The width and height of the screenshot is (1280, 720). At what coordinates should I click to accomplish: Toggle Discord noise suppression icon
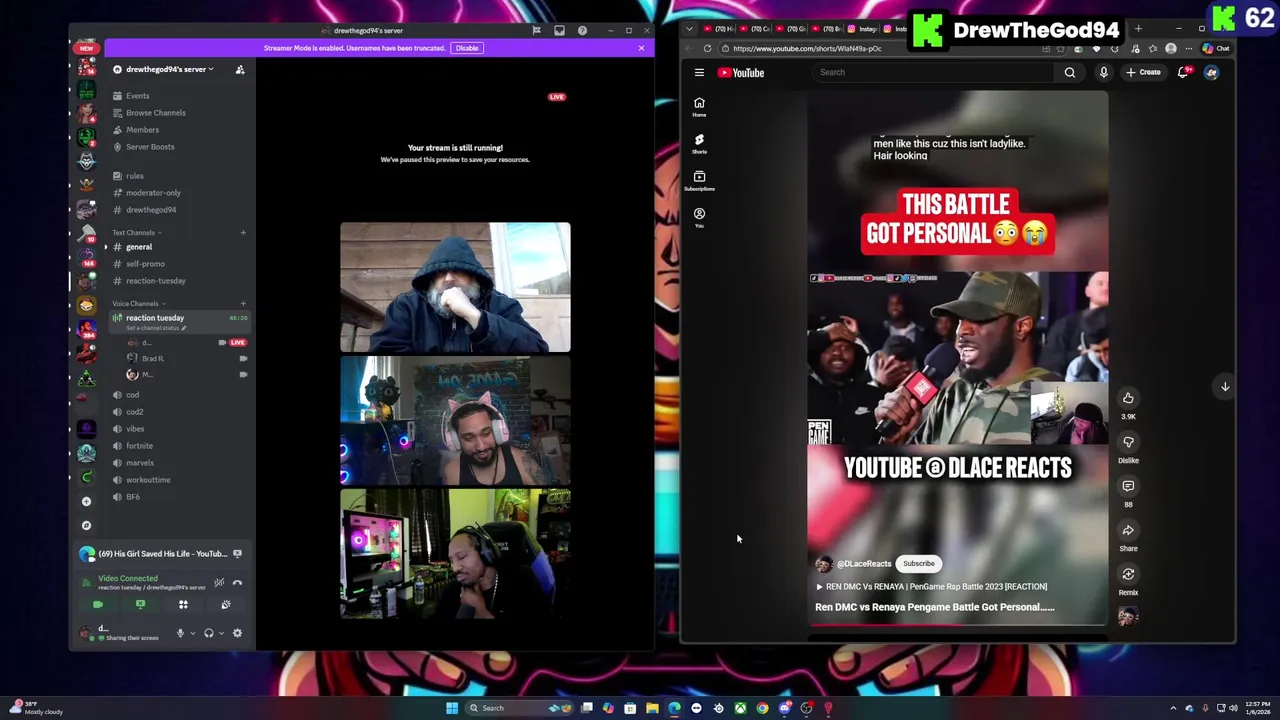point(219,582)
